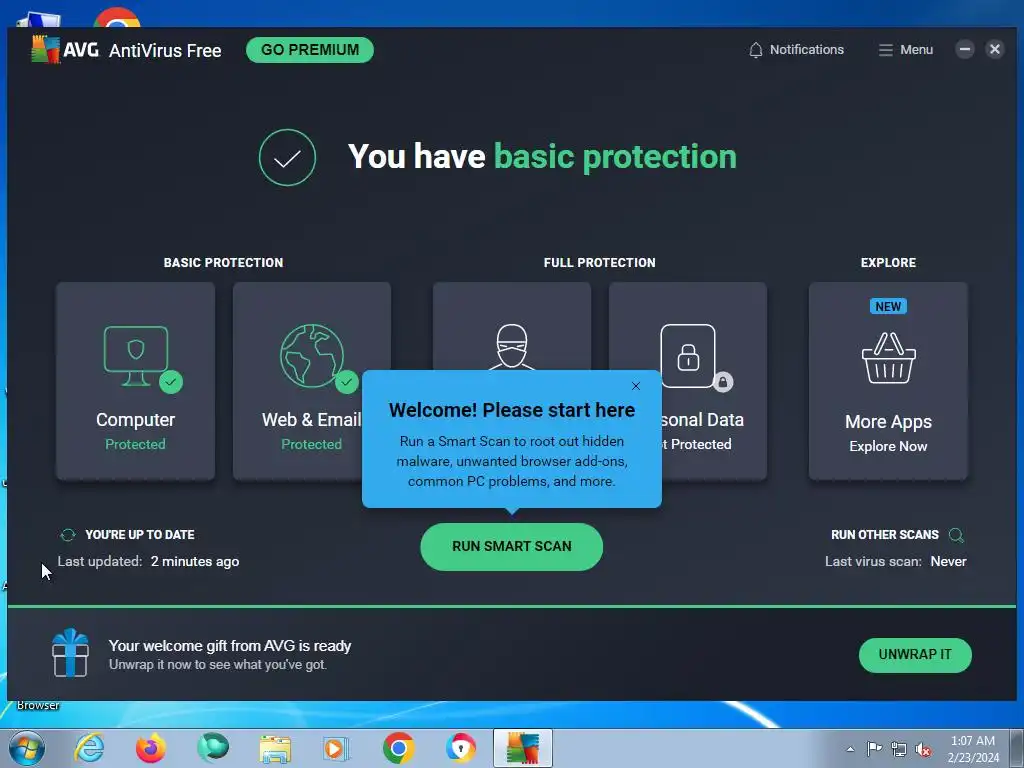Open Action Center flag in tray
Viewport: 1024px width, 768px height.
[x=874, y=749]
